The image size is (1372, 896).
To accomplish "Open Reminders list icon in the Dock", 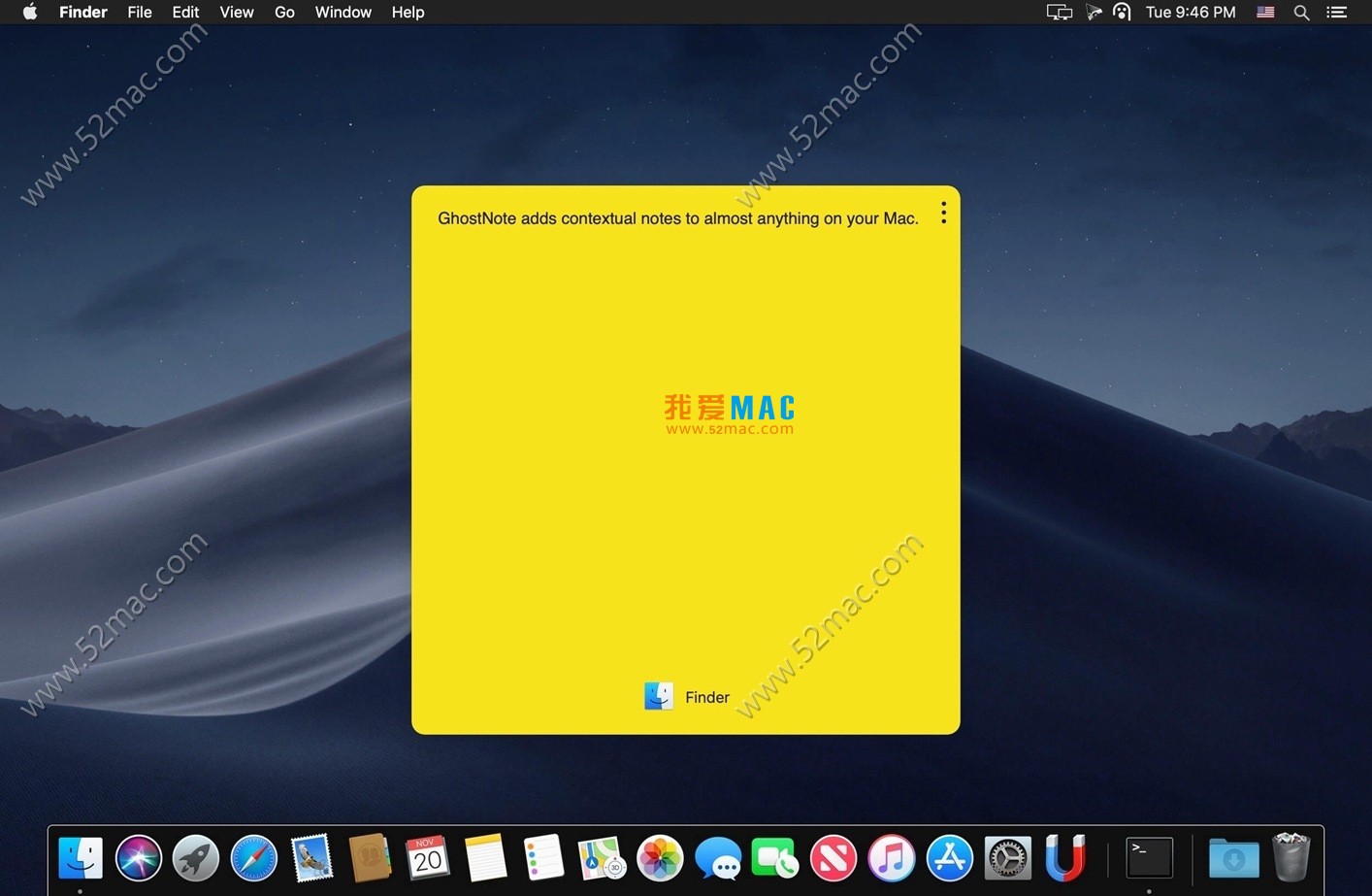I will [543, 858].
